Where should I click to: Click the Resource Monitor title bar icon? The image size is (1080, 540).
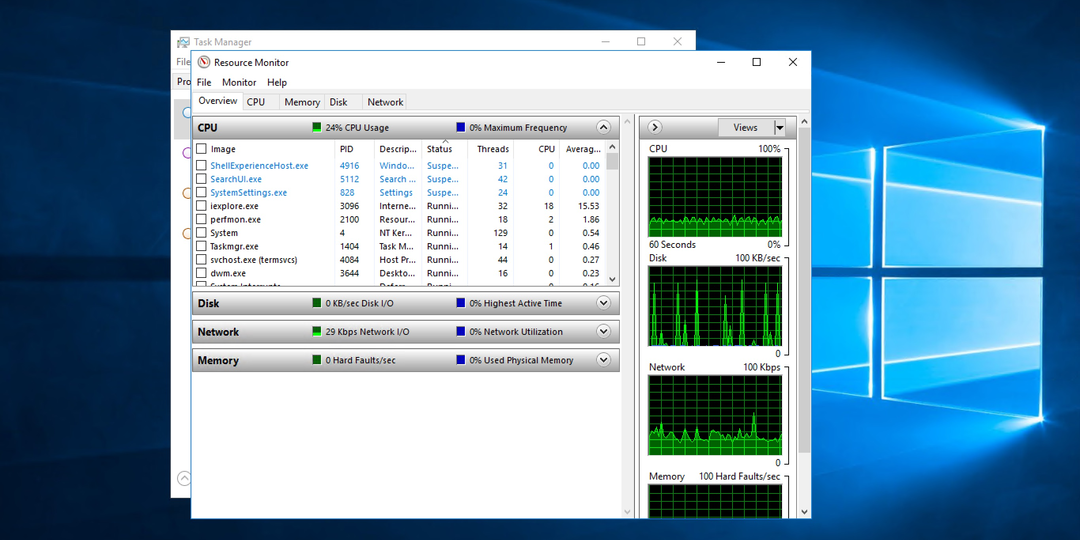pyautogui.click(x=203, y=62)
